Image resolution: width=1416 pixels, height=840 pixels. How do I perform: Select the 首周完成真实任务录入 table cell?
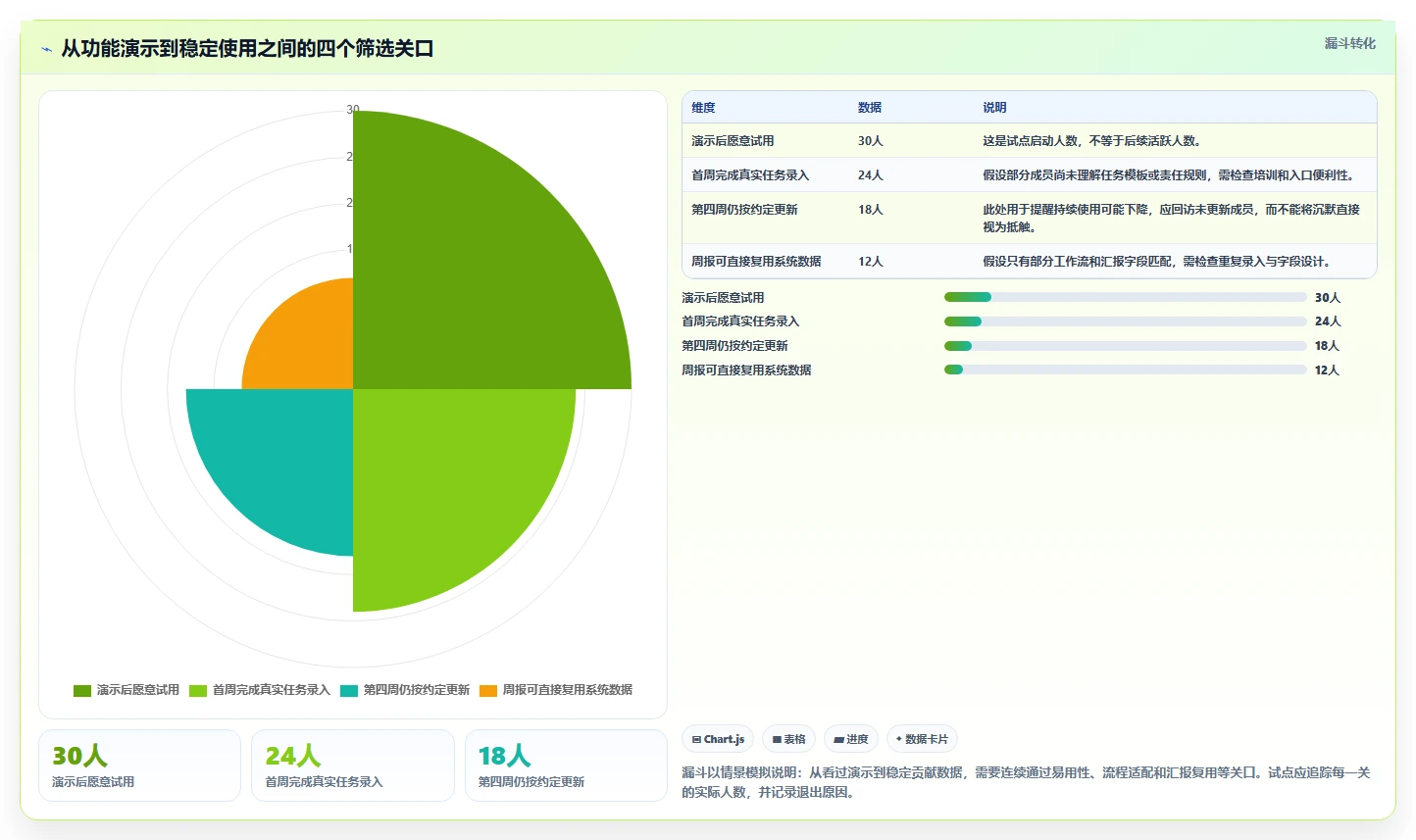click(x=750, y=175)
